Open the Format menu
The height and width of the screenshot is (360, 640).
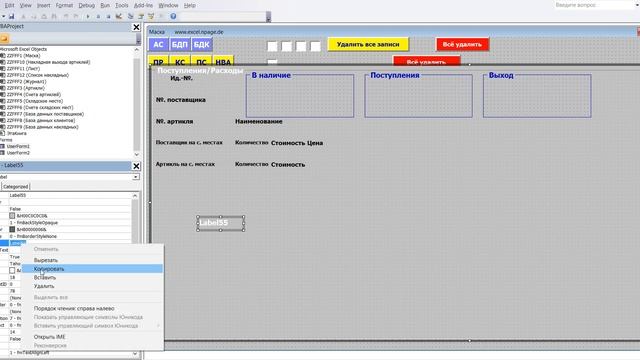[x=64, y=5]
